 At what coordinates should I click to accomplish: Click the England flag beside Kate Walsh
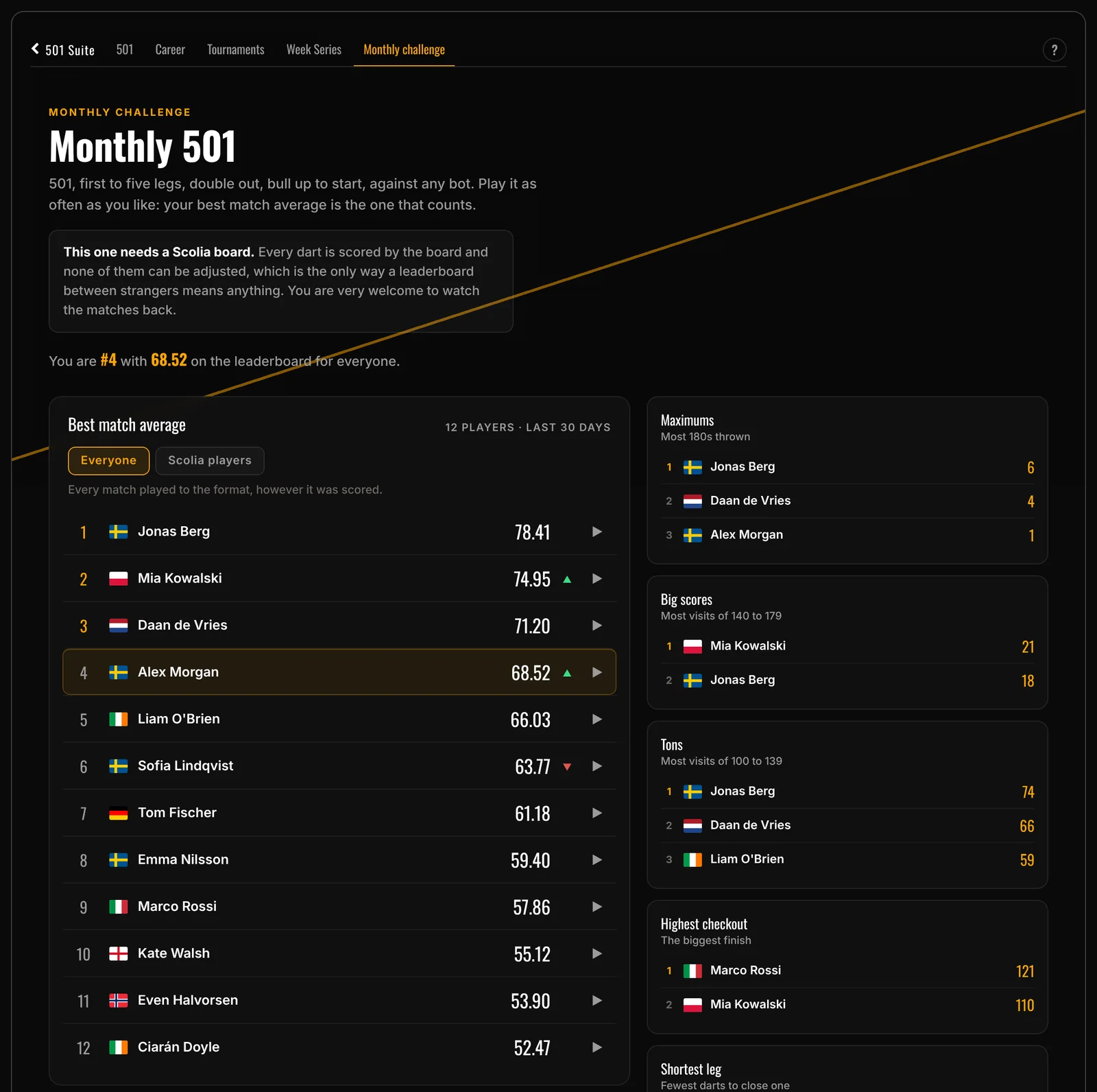click(119, 953)
